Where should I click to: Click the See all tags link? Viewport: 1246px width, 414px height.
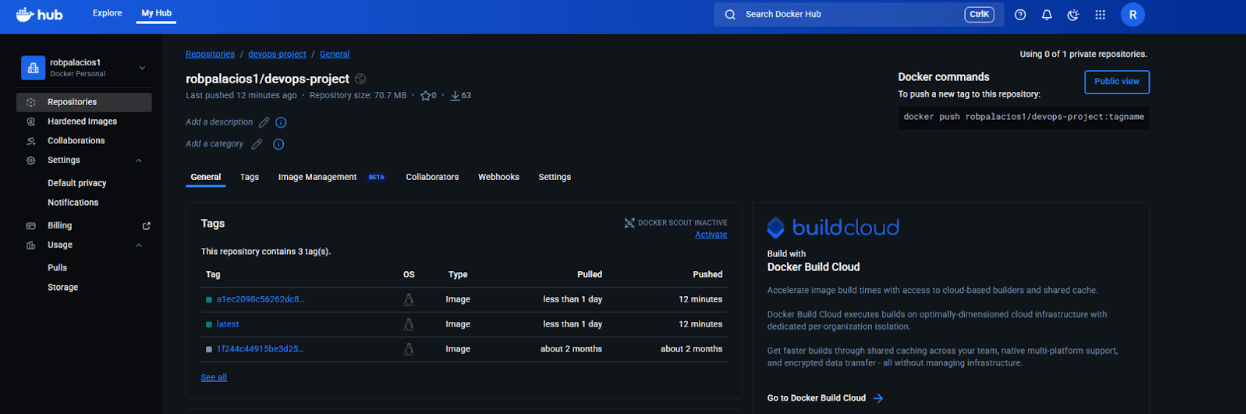tap(213, 377)
